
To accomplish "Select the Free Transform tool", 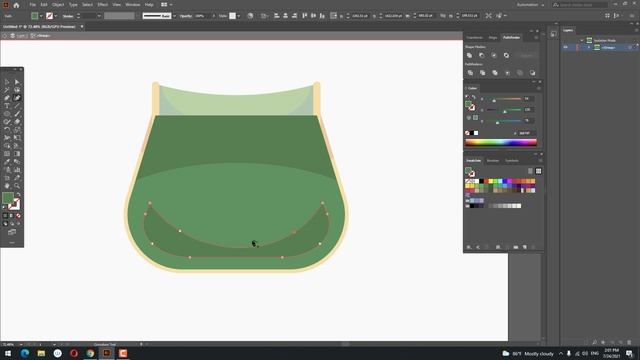I will pos(17,138).
